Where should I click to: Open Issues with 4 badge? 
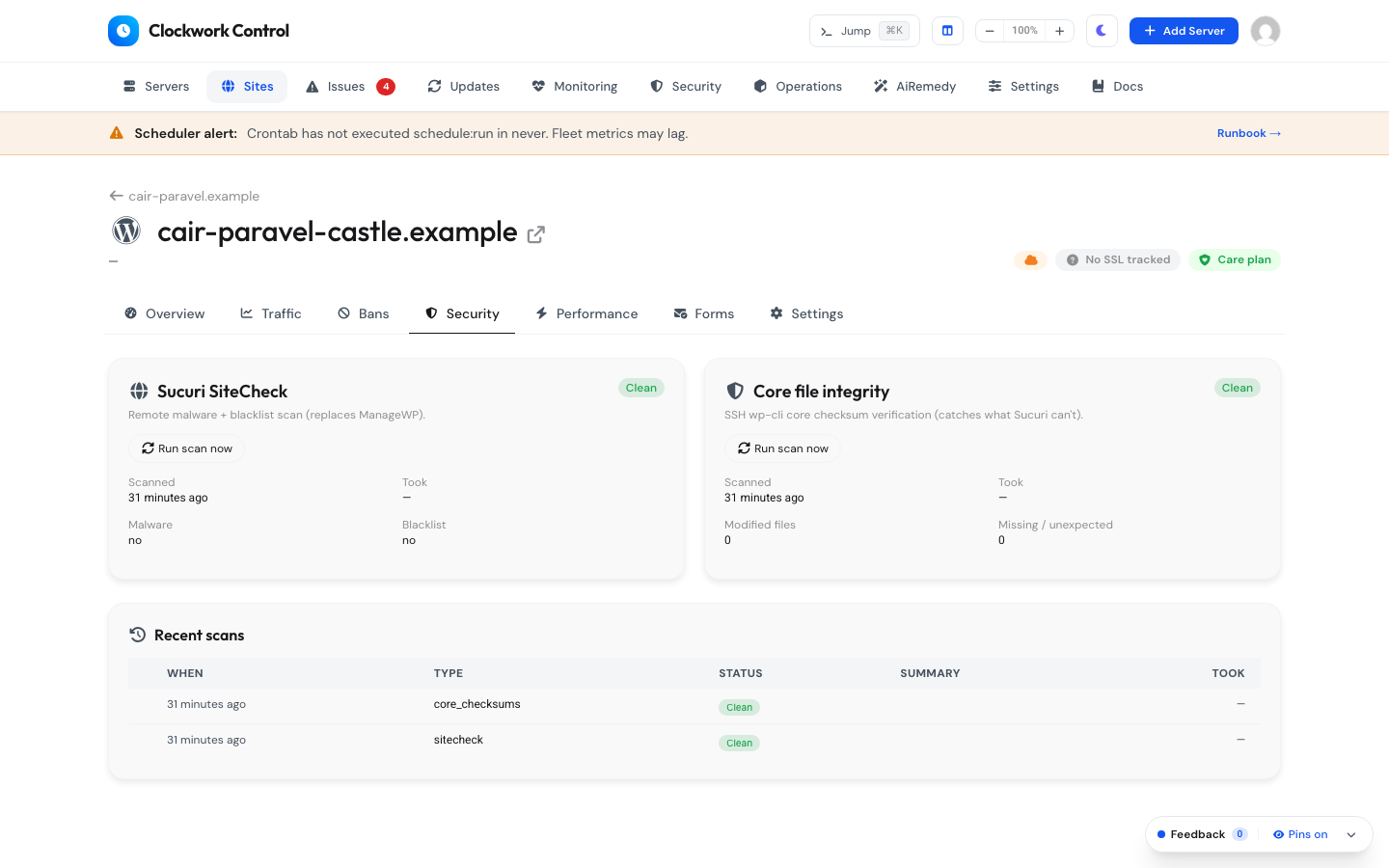pyautogui.click(x=350, y=87)
